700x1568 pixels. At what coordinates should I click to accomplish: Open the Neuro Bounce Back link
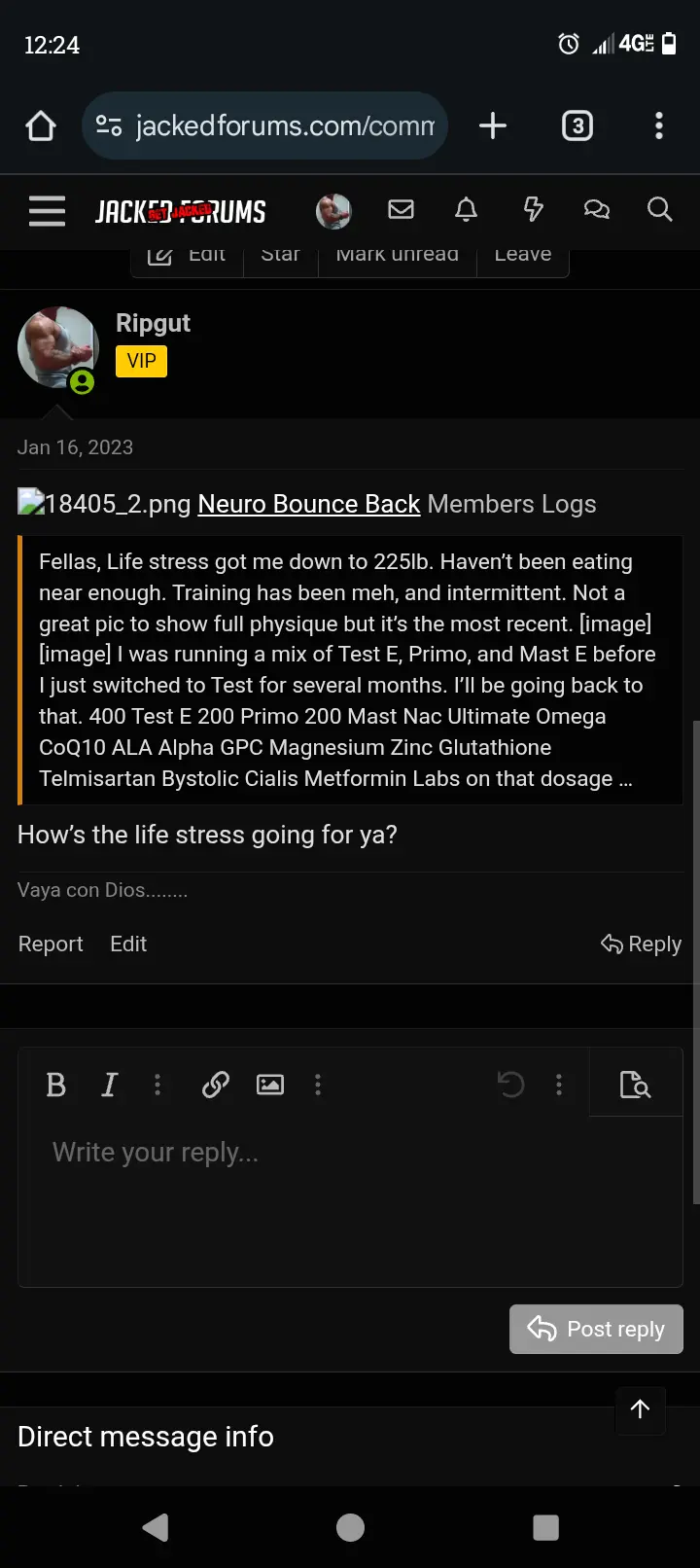coord(308,504)
